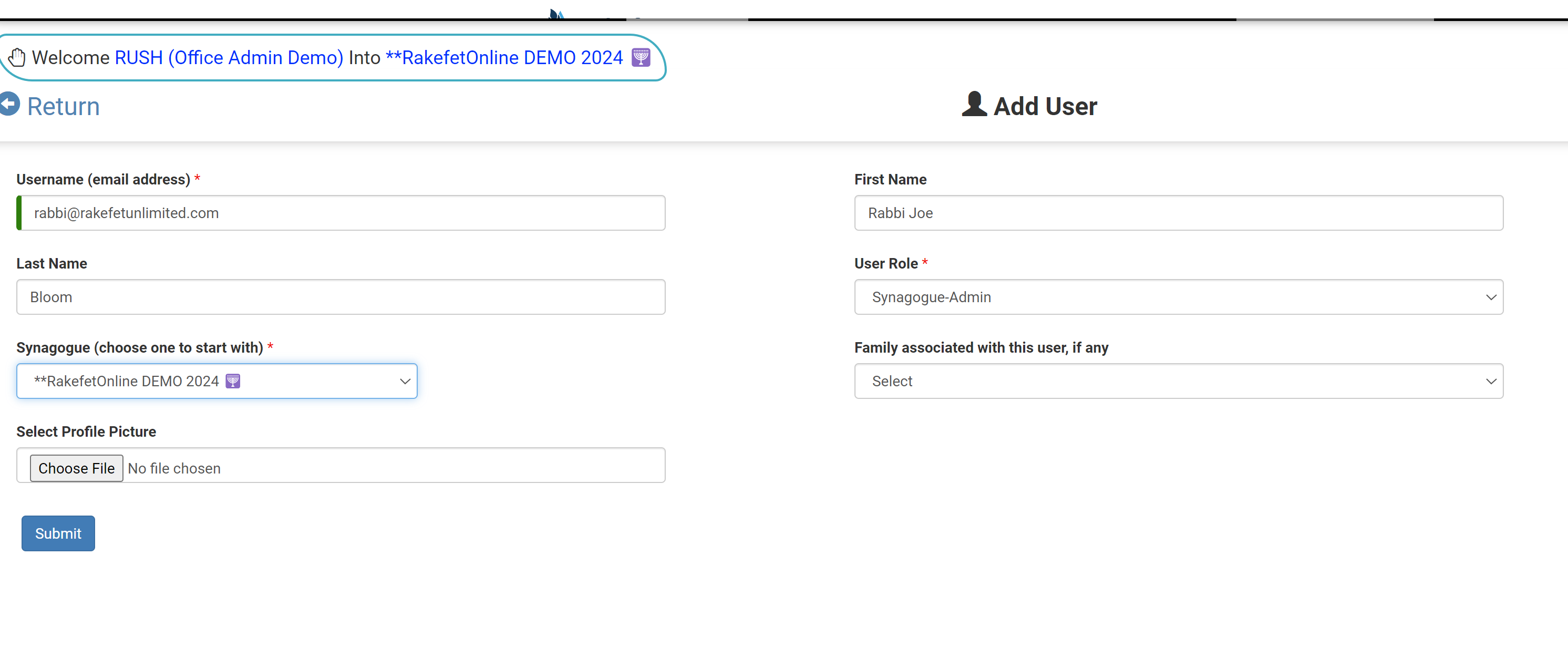
Task: Open the User Role dropdown
Action: (x=1178, y=297)
